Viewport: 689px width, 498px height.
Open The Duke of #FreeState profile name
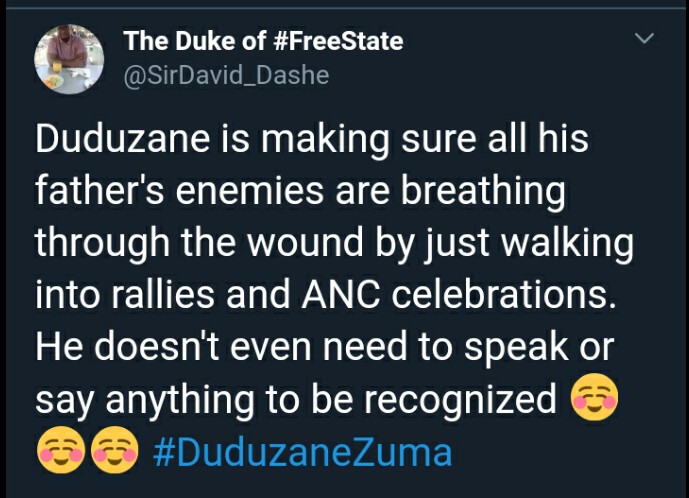pos(263,41)
